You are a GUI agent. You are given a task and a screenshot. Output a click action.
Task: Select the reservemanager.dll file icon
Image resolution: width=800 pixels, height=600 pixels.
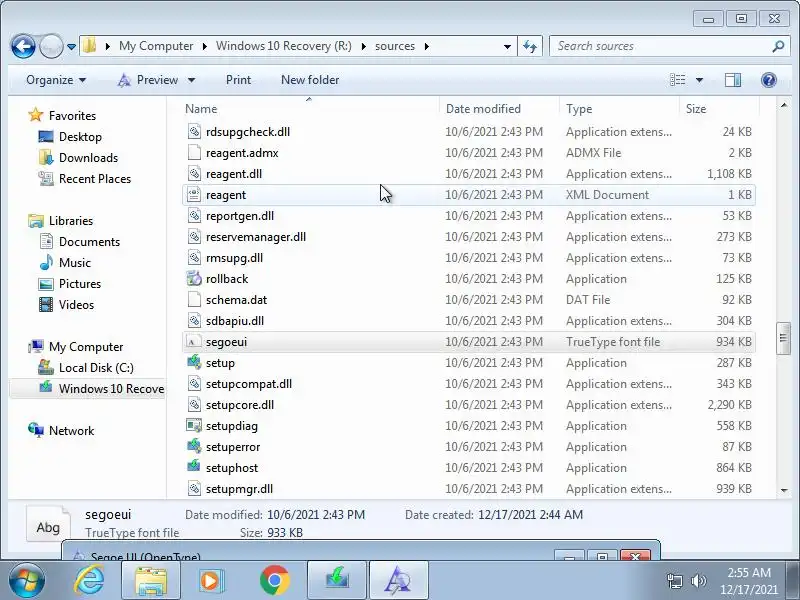(x=194, y=237)
